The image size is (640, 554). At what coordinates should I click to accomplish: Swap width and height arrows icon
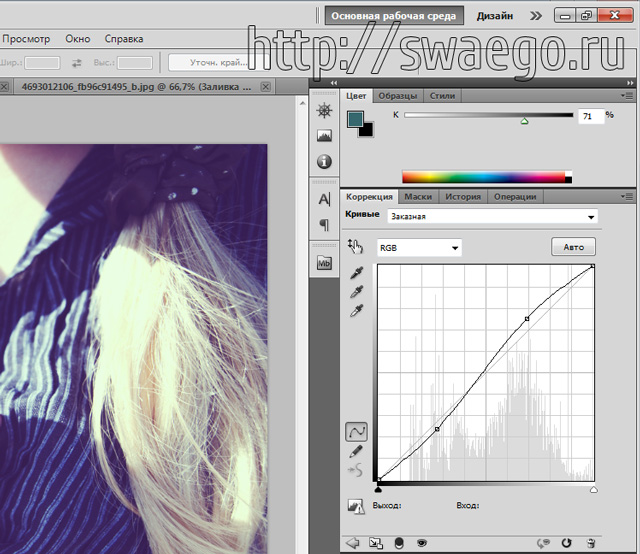tap(77, 63)
